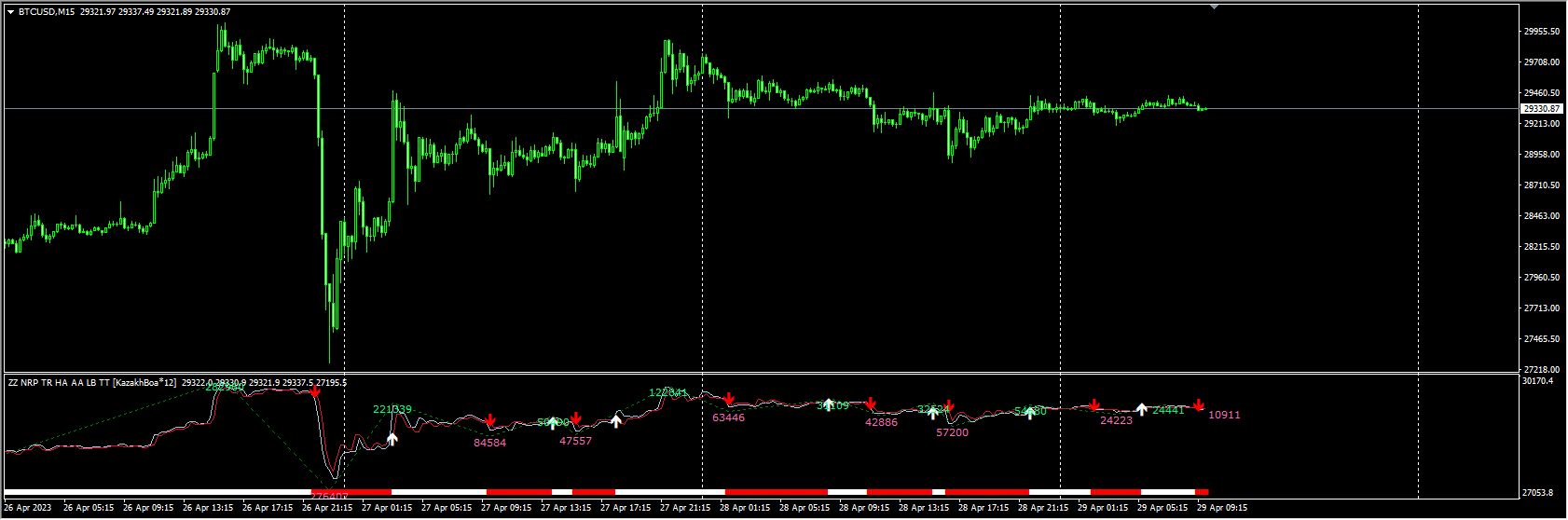Click the BTCUSD,M15 chart title text
Screen dimensions: 1568x520
(47, 12)
